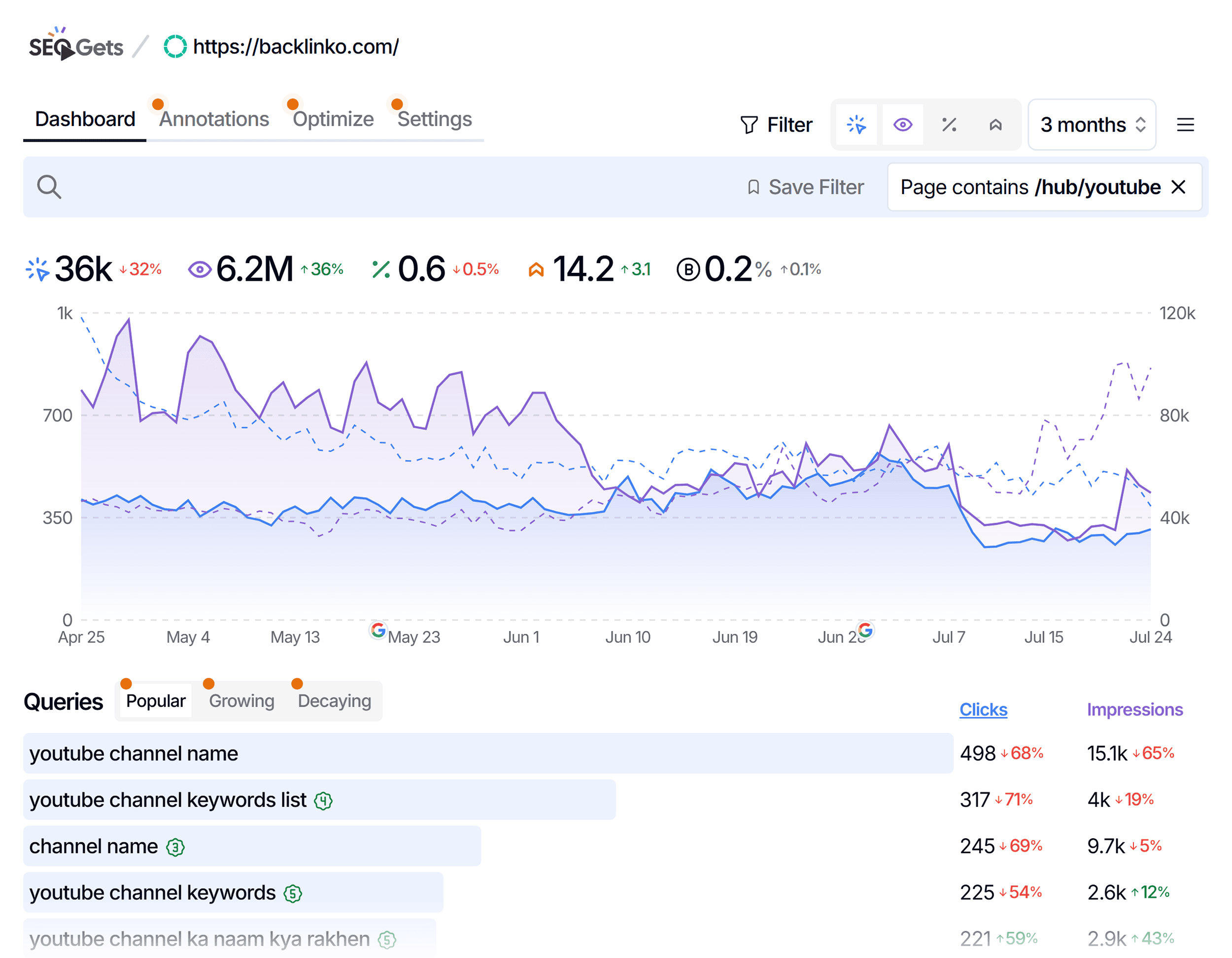Remove the Page contains /hub/youtube filter
Viewport: 1232px width, 958px height.
point(1178,187)
